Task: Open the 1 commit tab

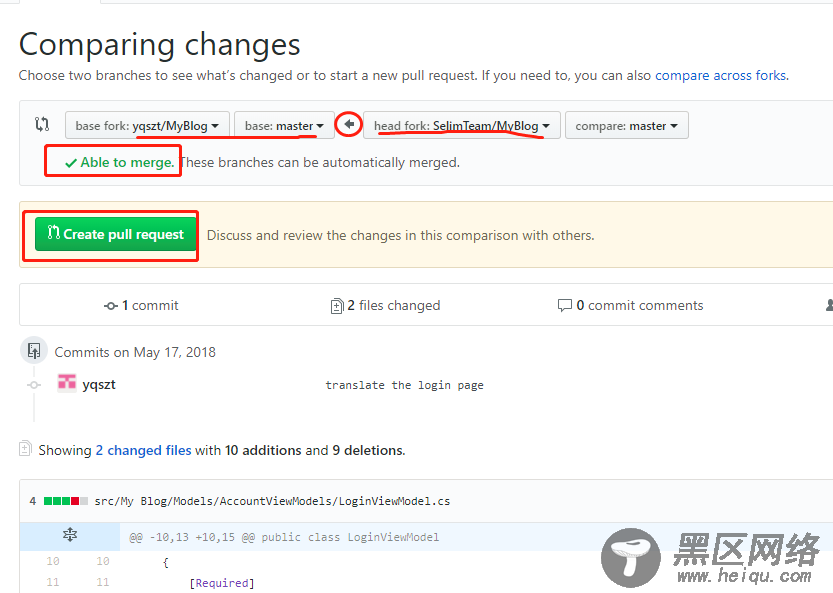Action: (x=141, y=306)
